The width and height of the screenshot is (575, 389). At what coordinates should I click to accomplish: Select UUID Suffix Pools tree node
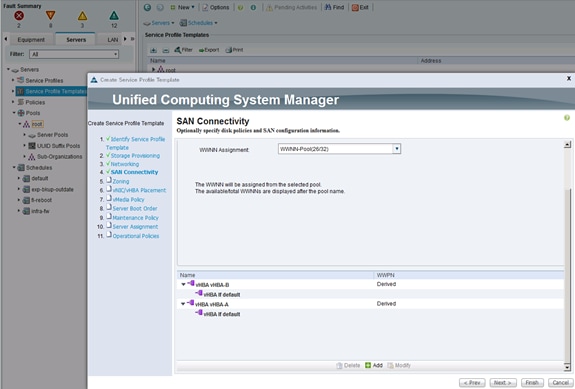[58, 146]
